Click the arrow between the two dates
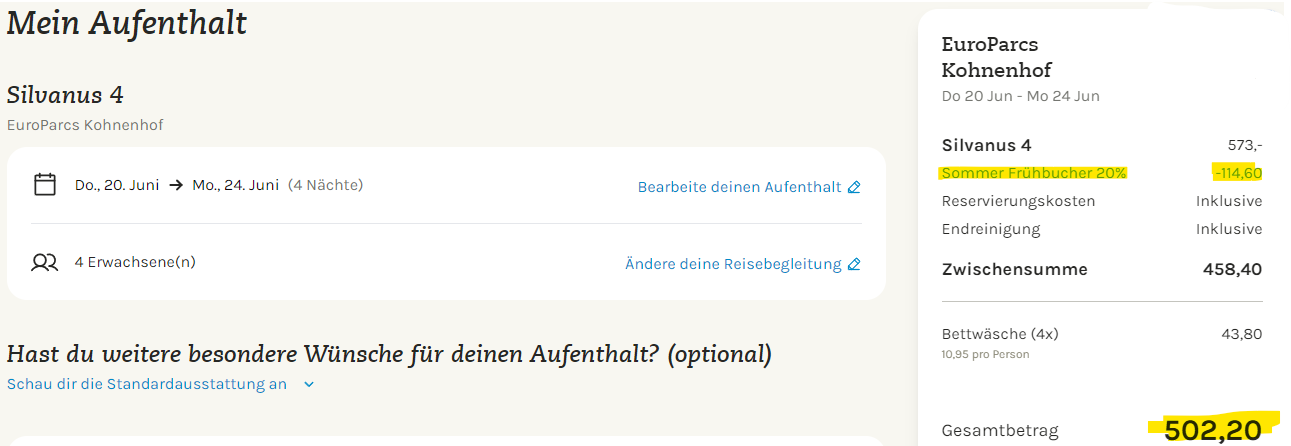 (x=176, y=185)
